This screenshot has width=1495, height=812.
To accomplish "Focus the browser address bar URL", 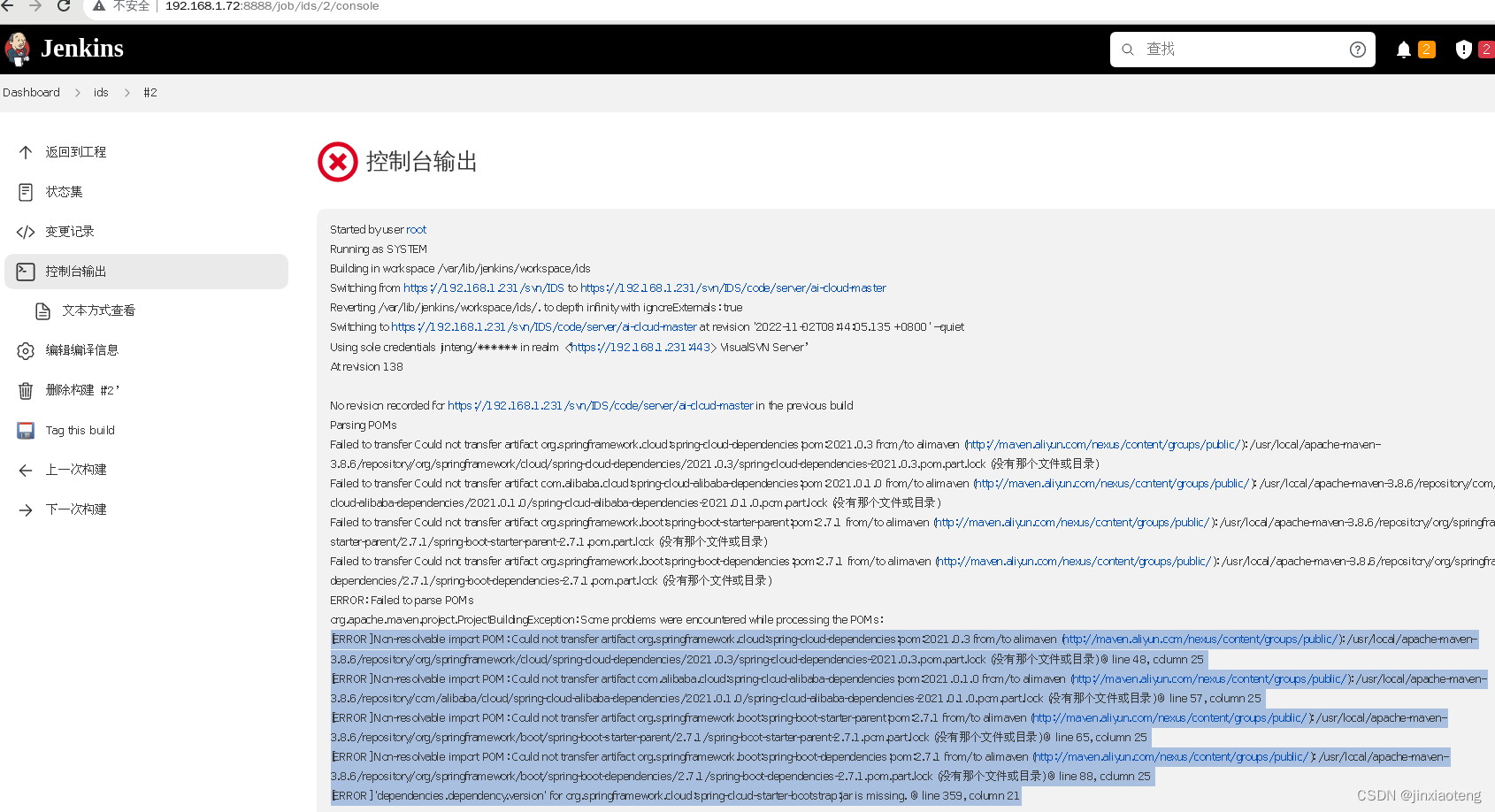I will click(272, 6).
